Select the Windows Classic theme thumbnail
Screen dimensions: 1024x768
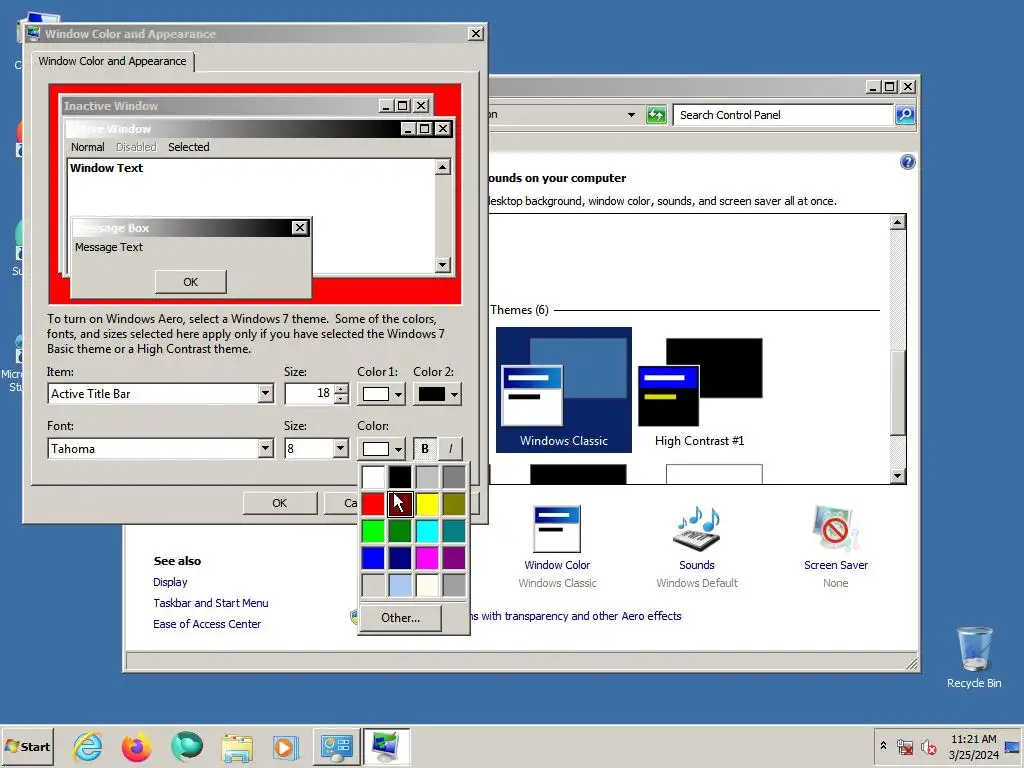[x=564, y=390]
